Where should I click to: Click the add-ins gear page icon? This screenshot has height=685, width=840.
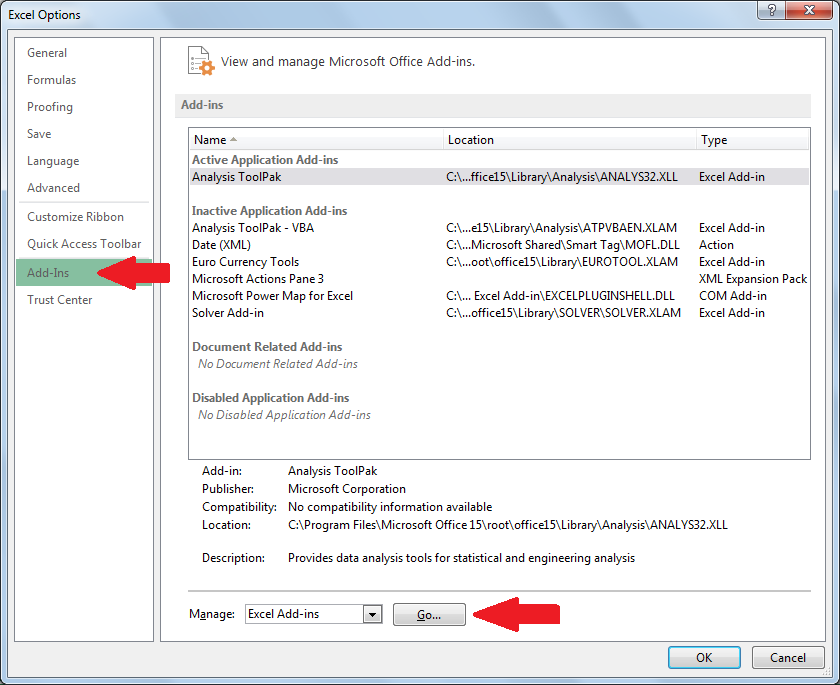coord(201,61)
